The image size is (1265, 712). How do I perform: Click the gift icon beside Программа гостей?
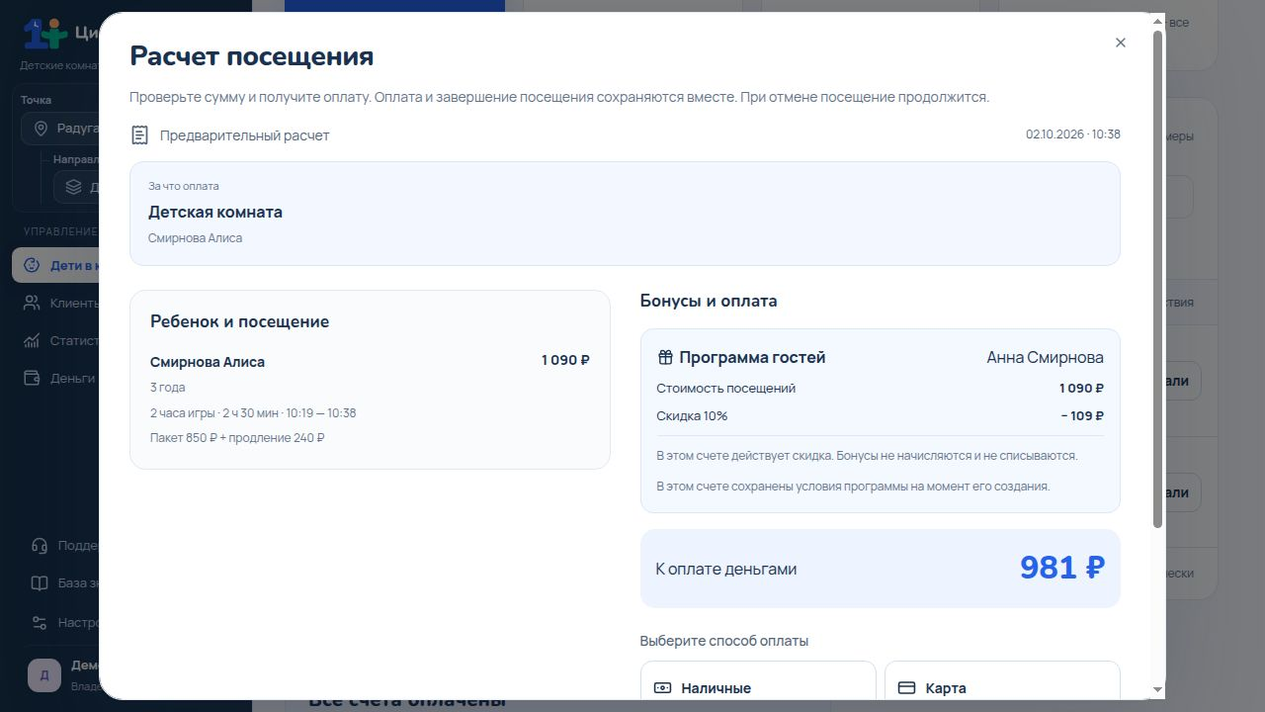click(x=665, y=357)
